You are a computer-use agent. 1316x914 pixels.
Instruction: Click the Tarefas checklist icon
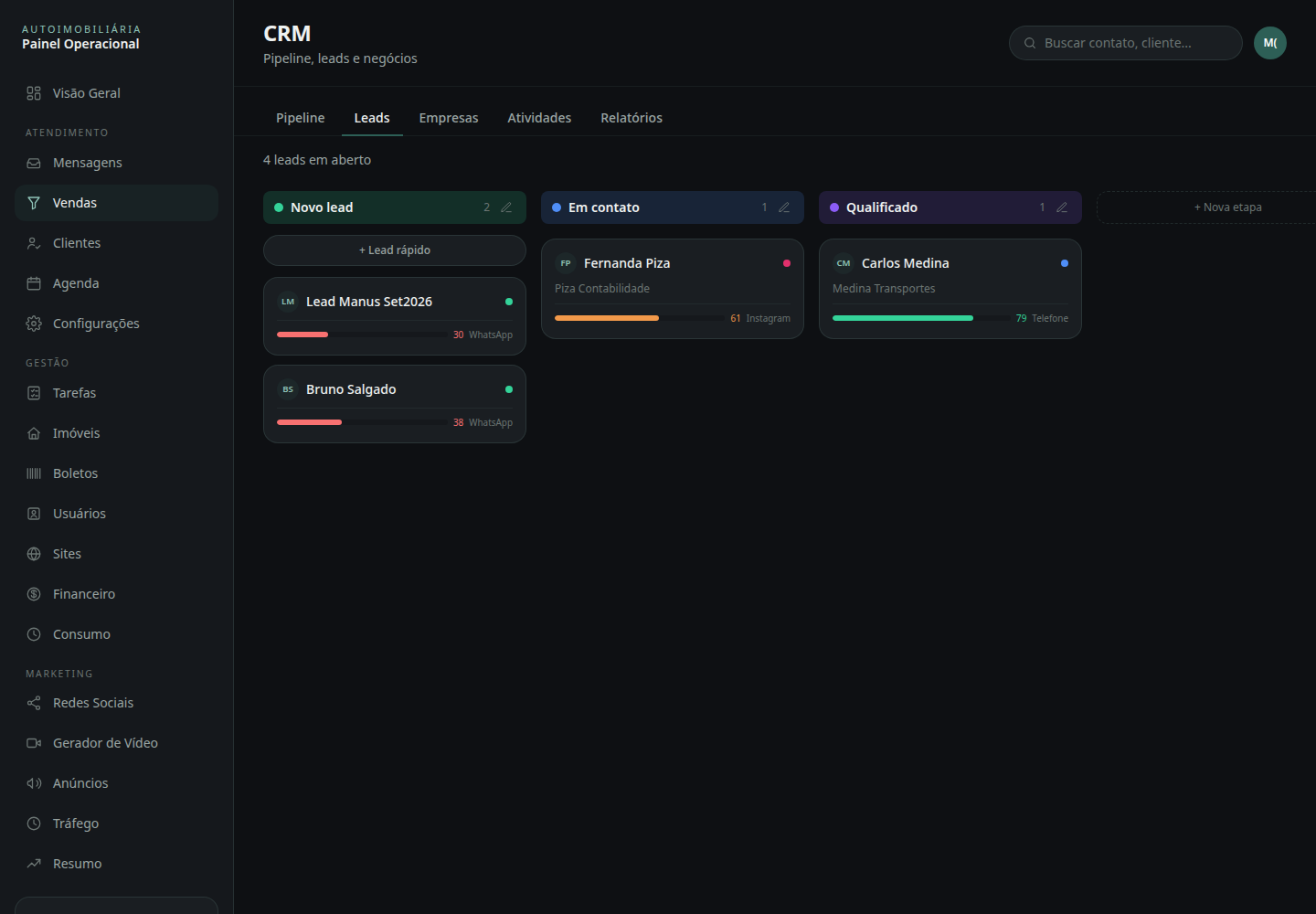[34, 393]
